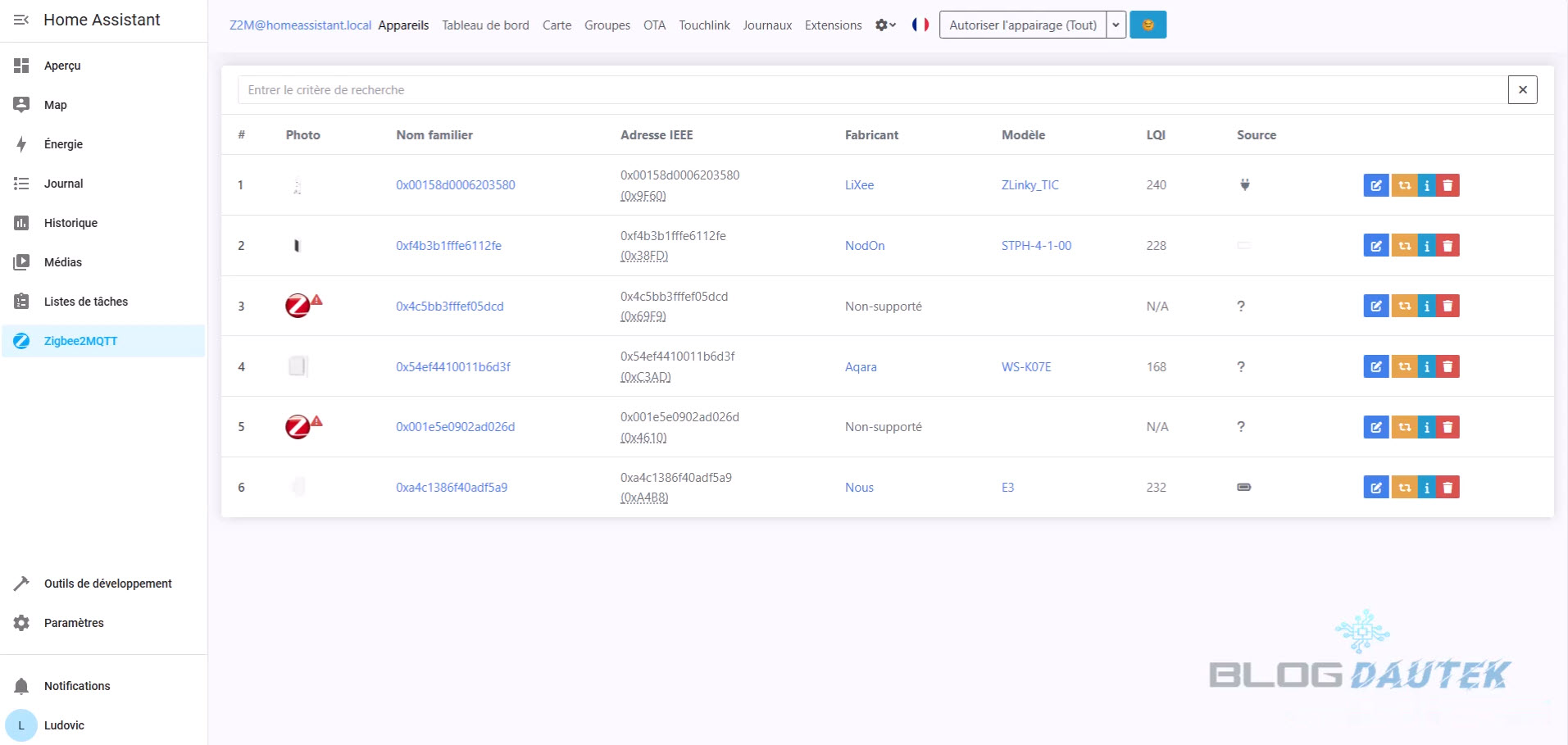Collapse the Home Assistant sidebar menu icon
This screenshot has width=1568, height=745.
(21, 20)
